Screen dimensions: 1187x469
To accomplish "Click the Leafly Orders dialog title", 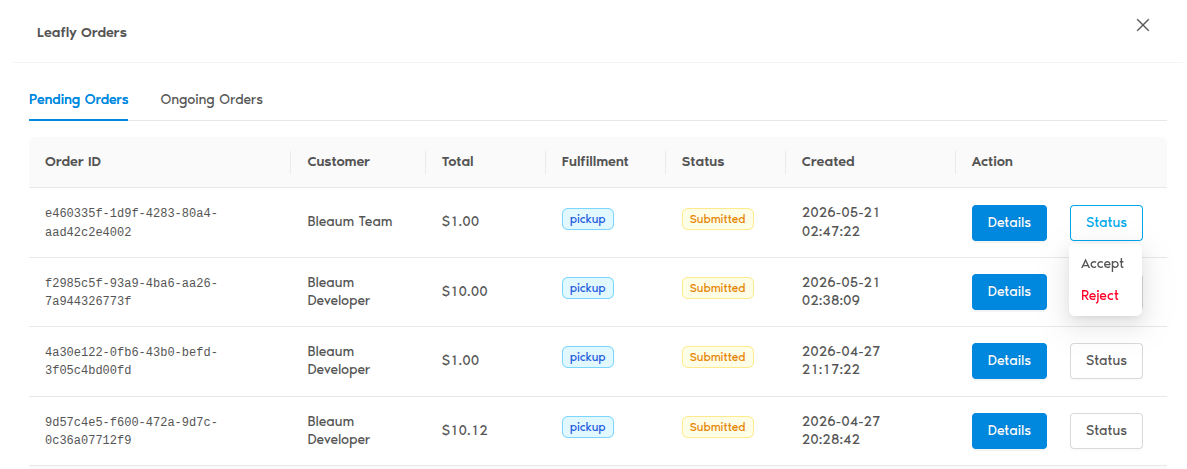I will 82,33.
